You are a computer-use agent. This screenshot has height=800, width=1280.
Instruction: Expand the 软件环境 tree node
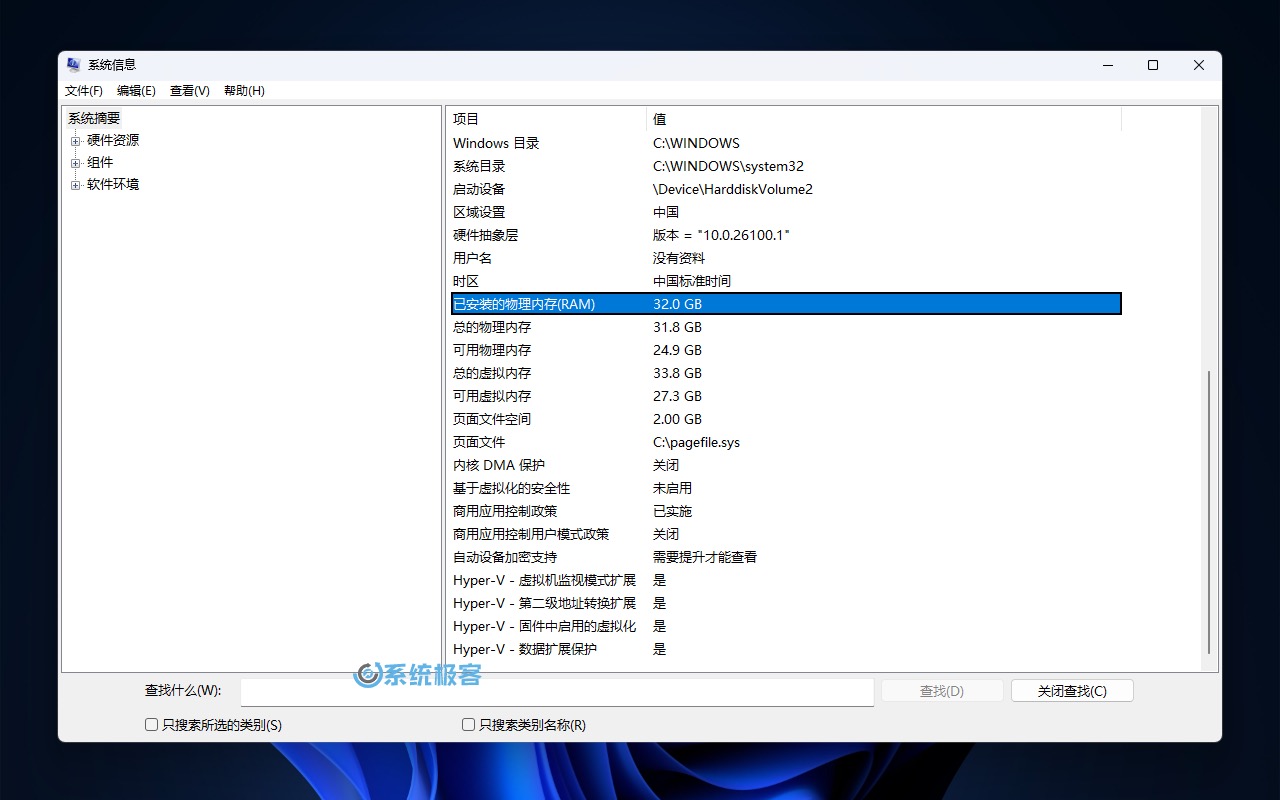(x=75, y=185)
